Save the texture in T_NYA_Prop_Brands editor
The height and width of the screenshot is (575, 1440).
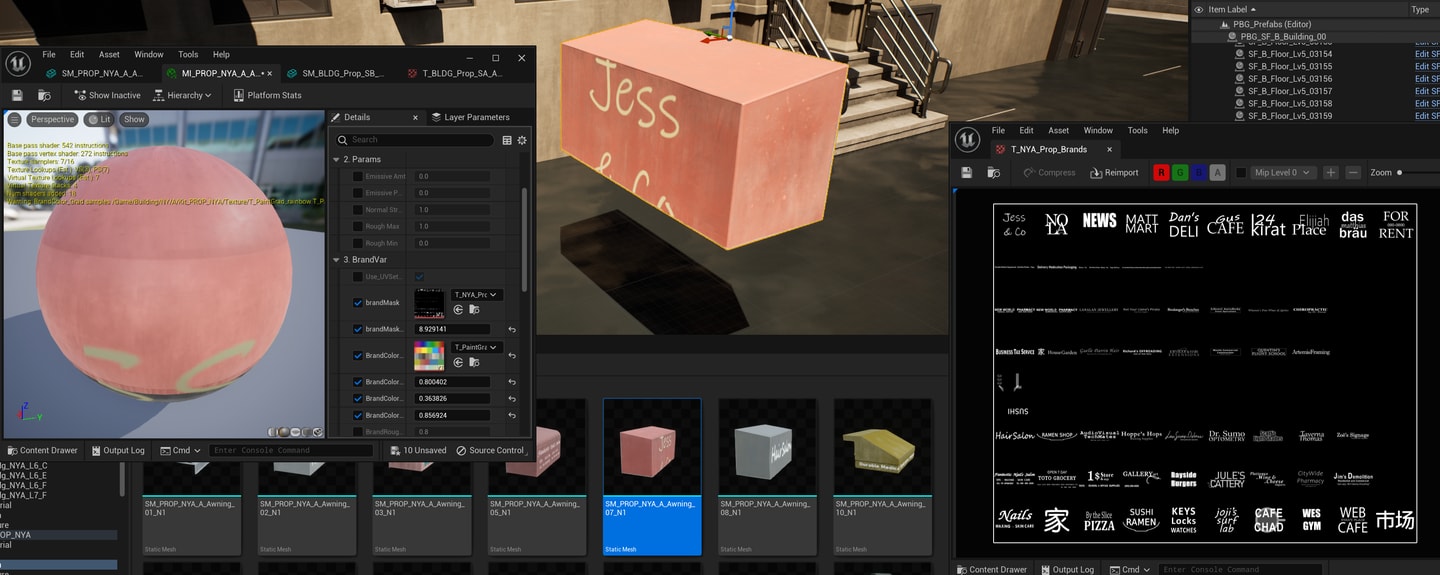tap(967, 172)
